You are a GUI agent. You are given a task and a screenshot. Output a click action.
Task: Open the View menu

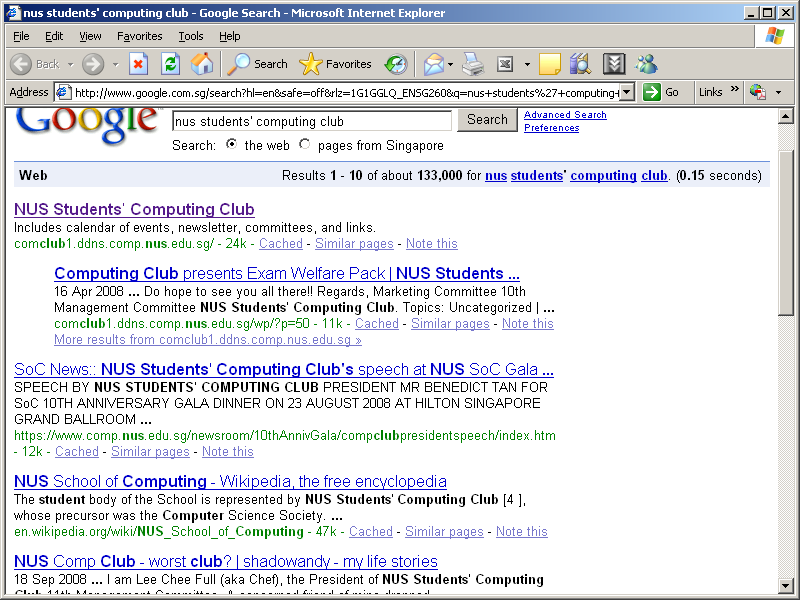tap(90, 36)
